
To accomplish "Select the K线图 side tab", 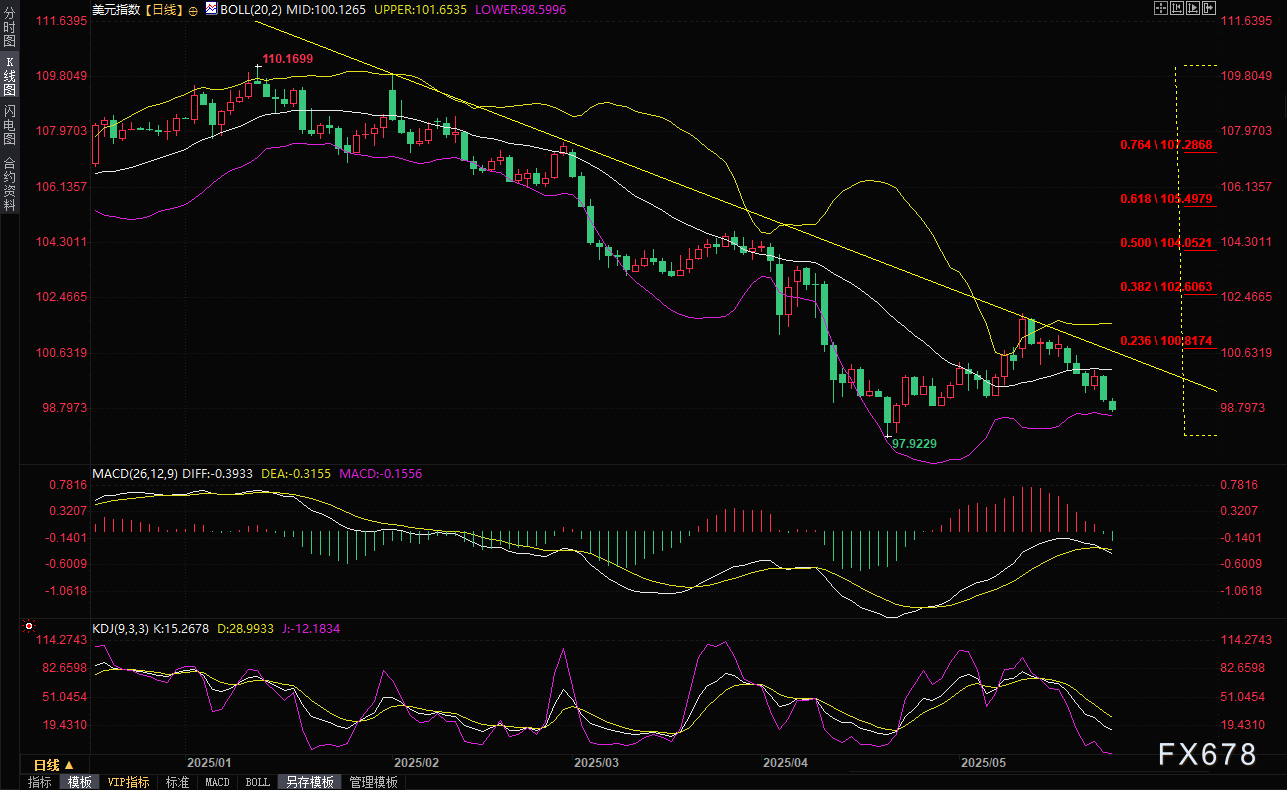I will tap(10, 75).
